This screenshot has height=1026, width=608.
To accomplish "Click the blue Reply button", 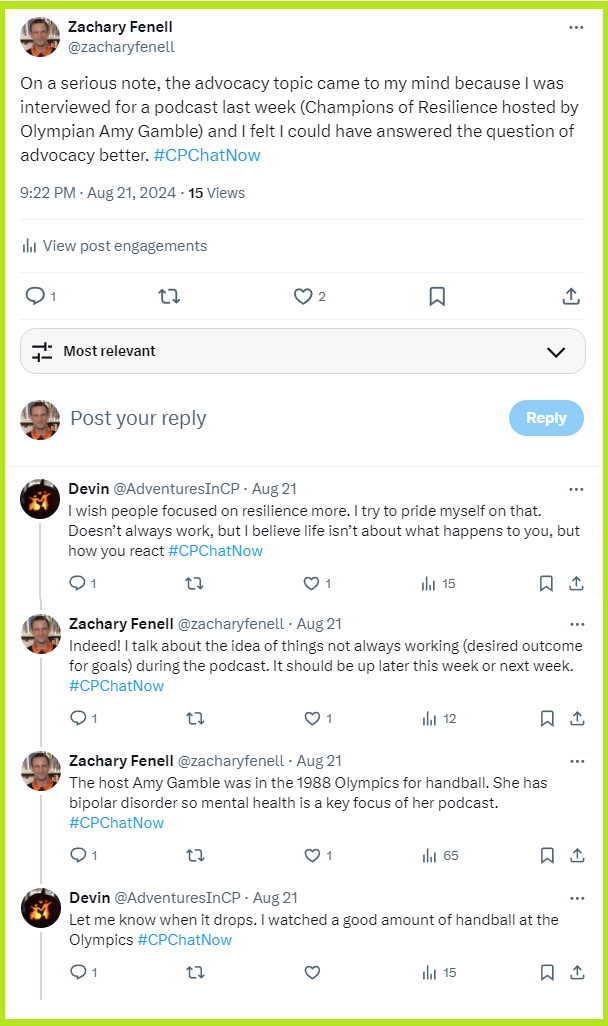I will tap(546, 418).
